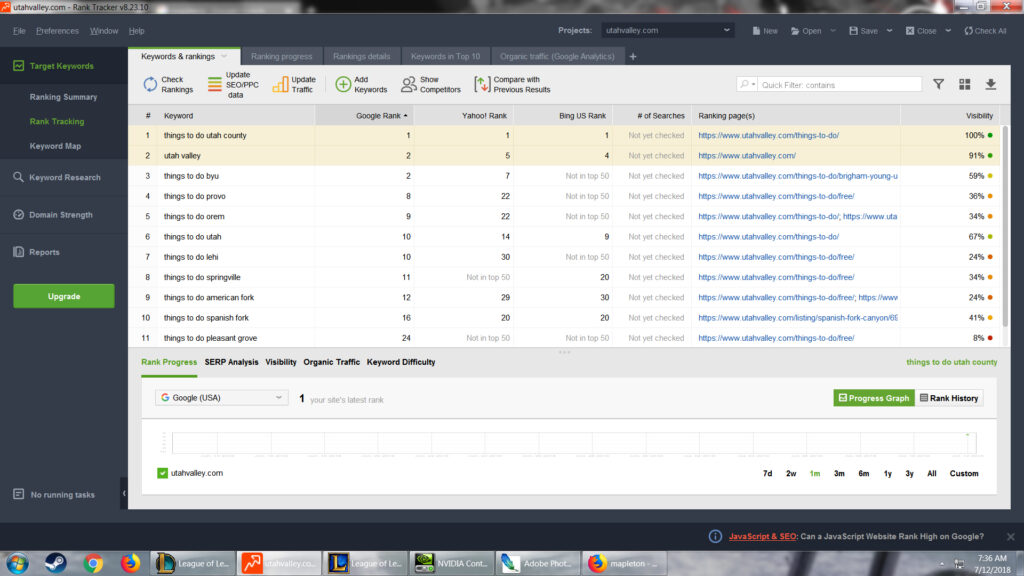Select the All time range
Image resolution: width=1024 pixels, height=576 pixels.
tap(932, 473)
